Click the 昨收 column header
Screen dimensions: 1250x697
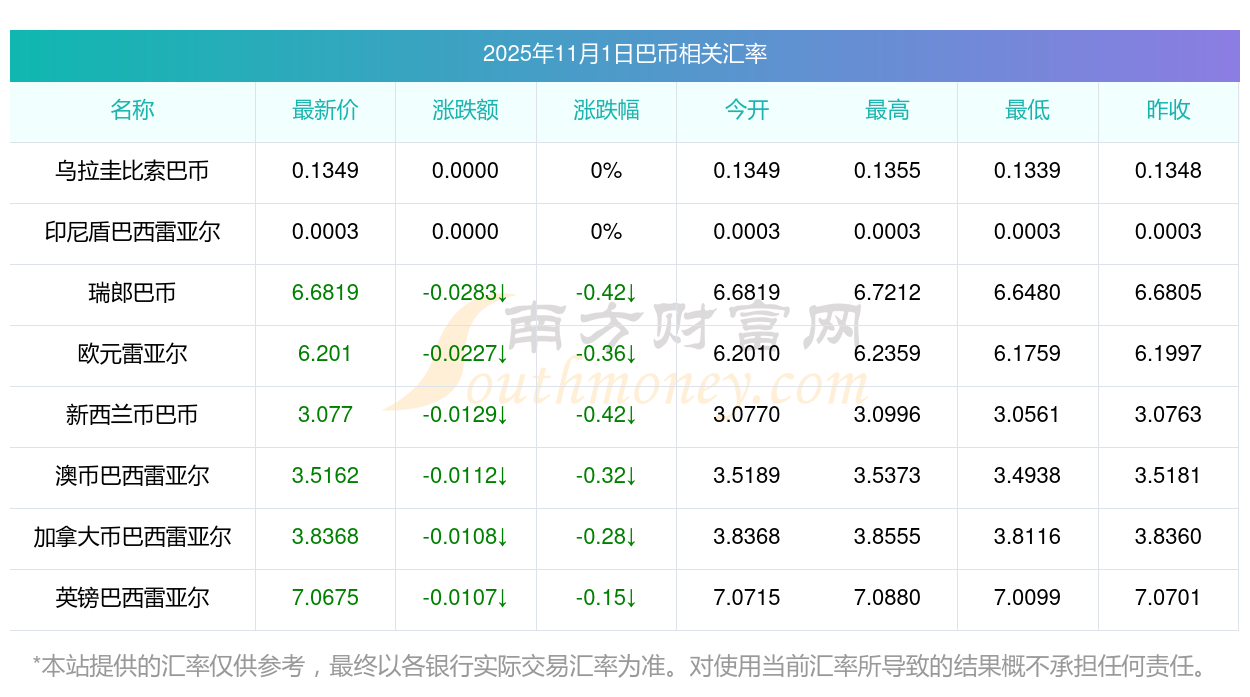point(1168,110)
